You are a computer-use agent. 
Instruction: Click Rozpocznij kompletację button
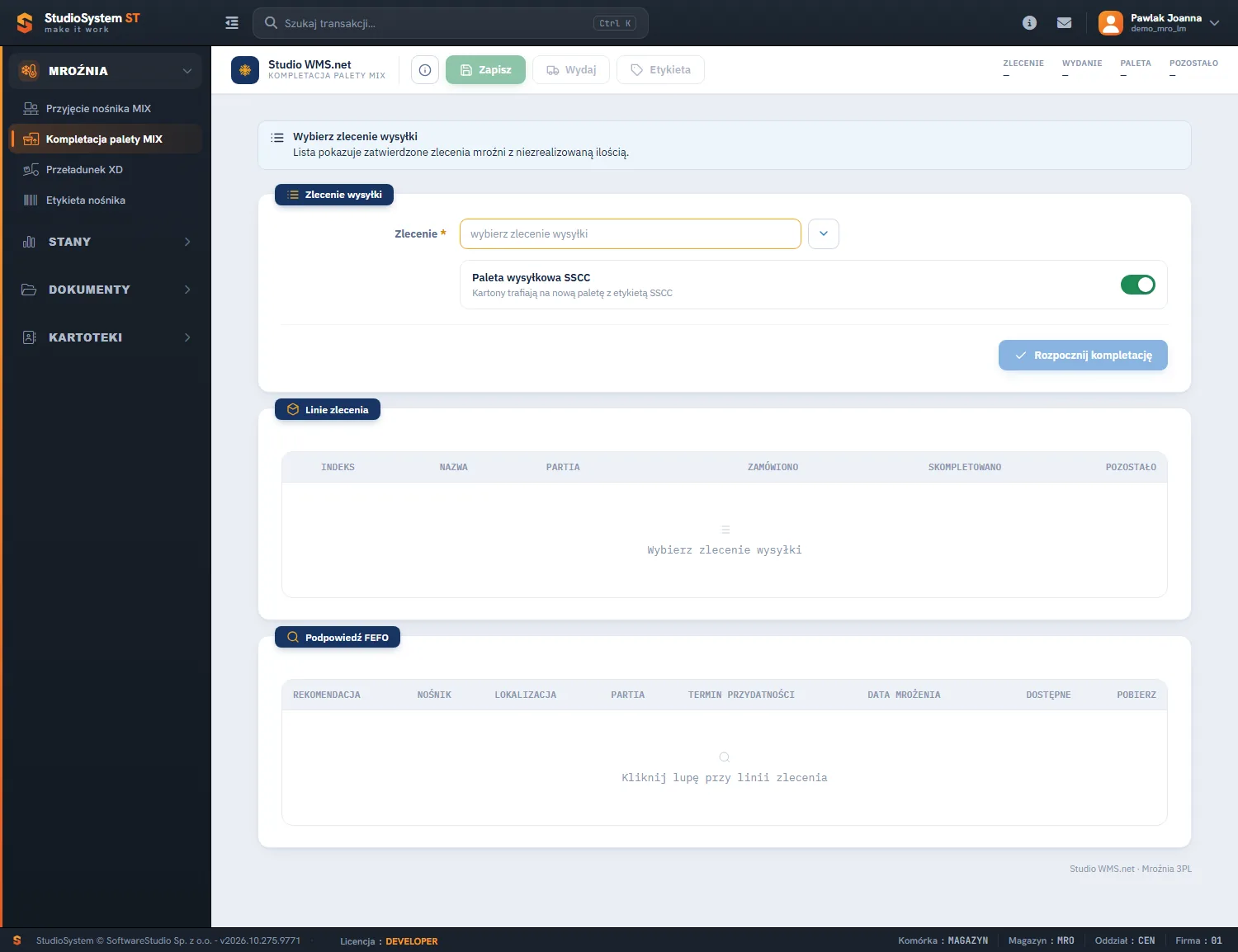coord(1083,356)
